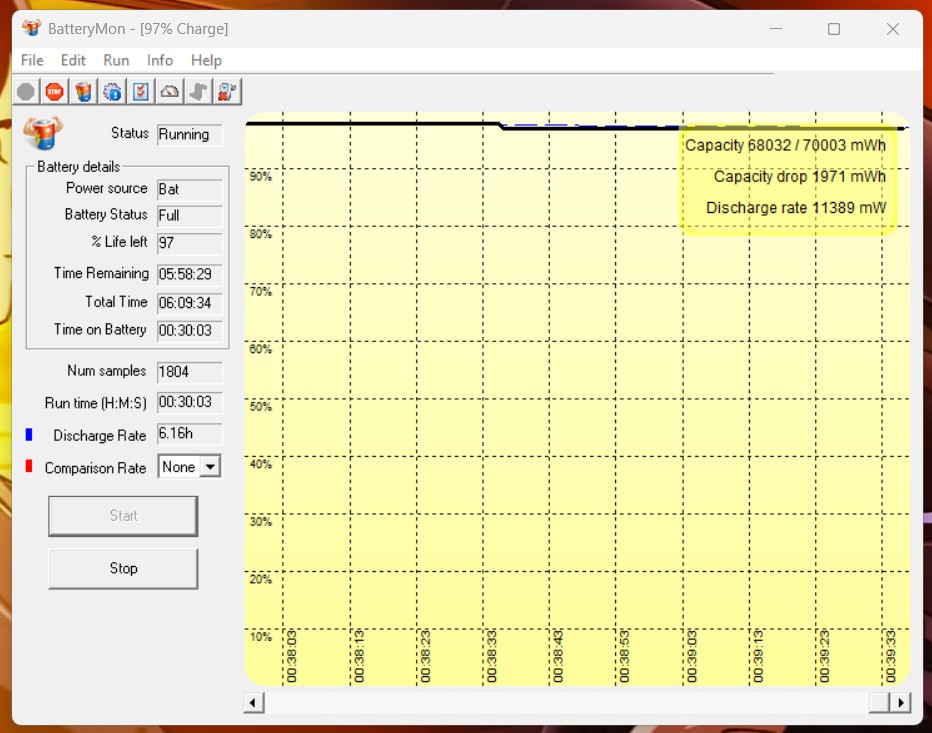Click the gauge meter toolbar icon
Image resolution: width=932 pixels, height=733 pixels.
tap(170, 92)
